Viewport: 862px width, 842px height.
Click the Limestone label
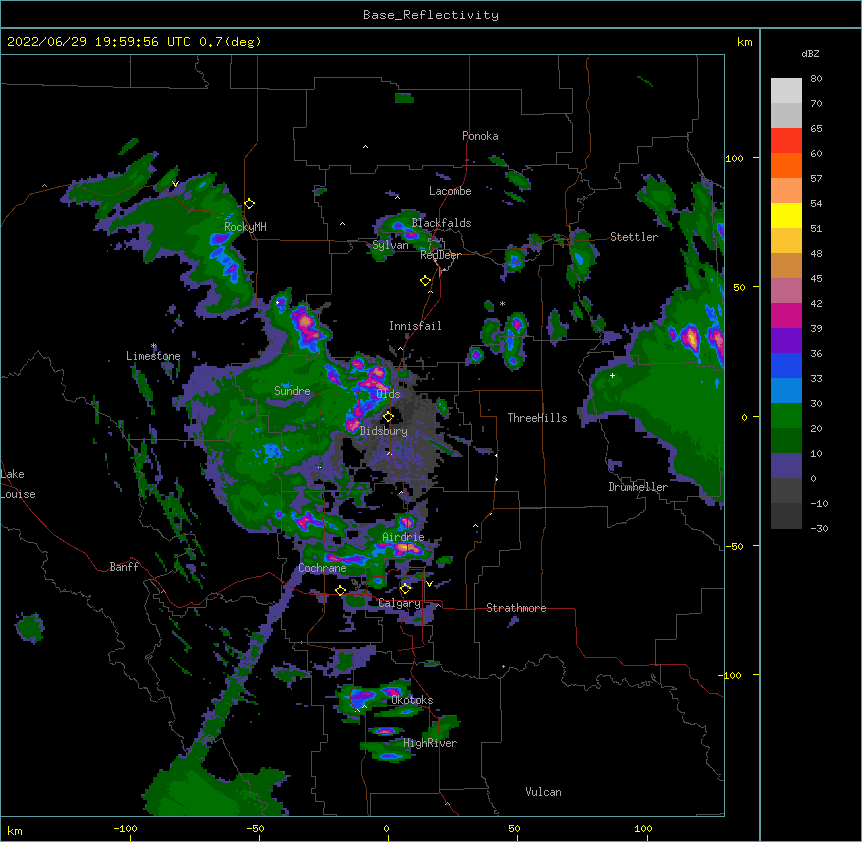tap(153, 356)
